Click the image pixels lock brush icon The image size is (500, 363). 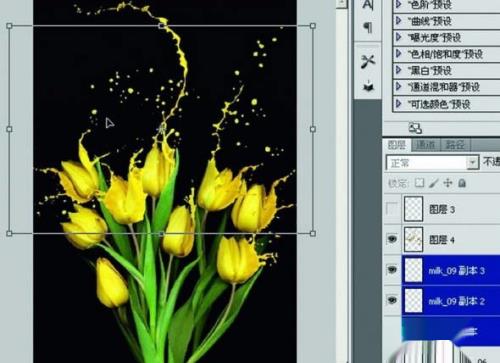click(x=434, y=183)
